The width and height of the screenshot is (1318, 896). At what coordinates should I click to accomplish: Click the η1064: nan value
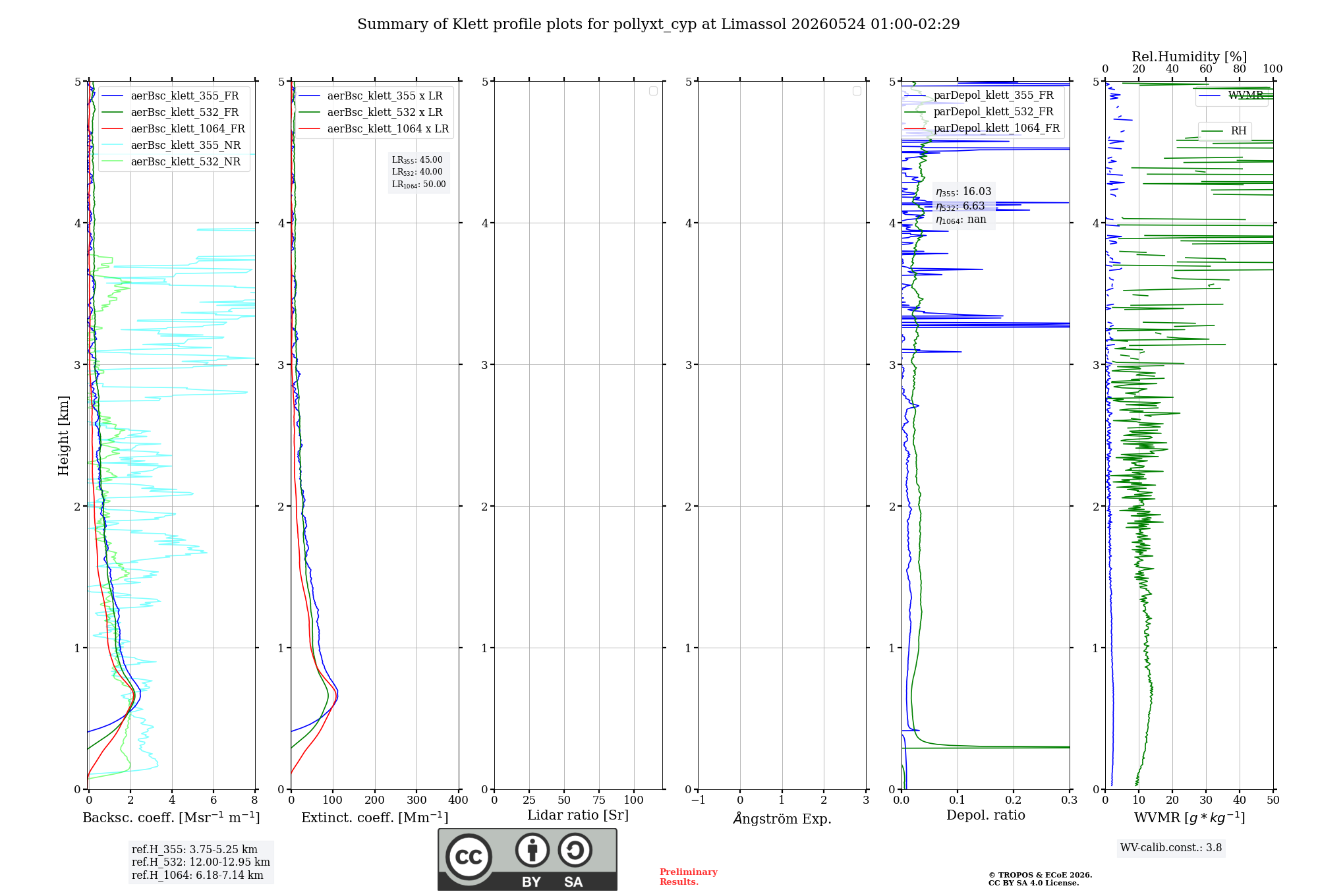pos(961,220)
